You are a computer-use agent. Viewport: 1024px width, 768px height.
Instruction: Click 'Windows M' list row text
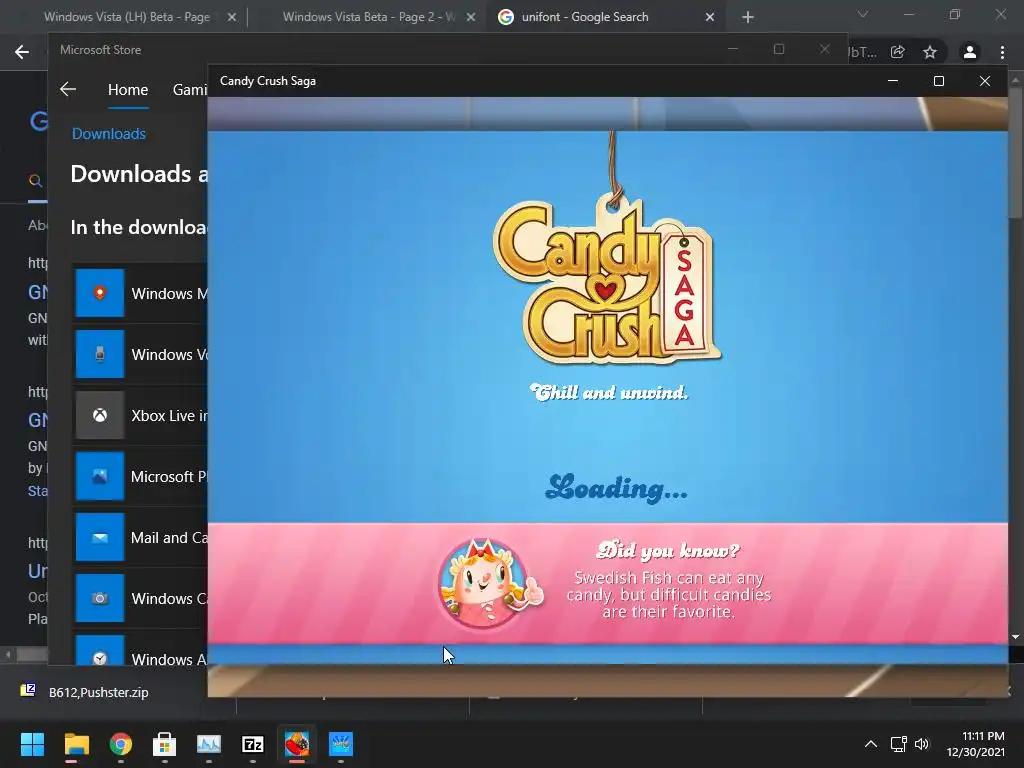(169, 294)
